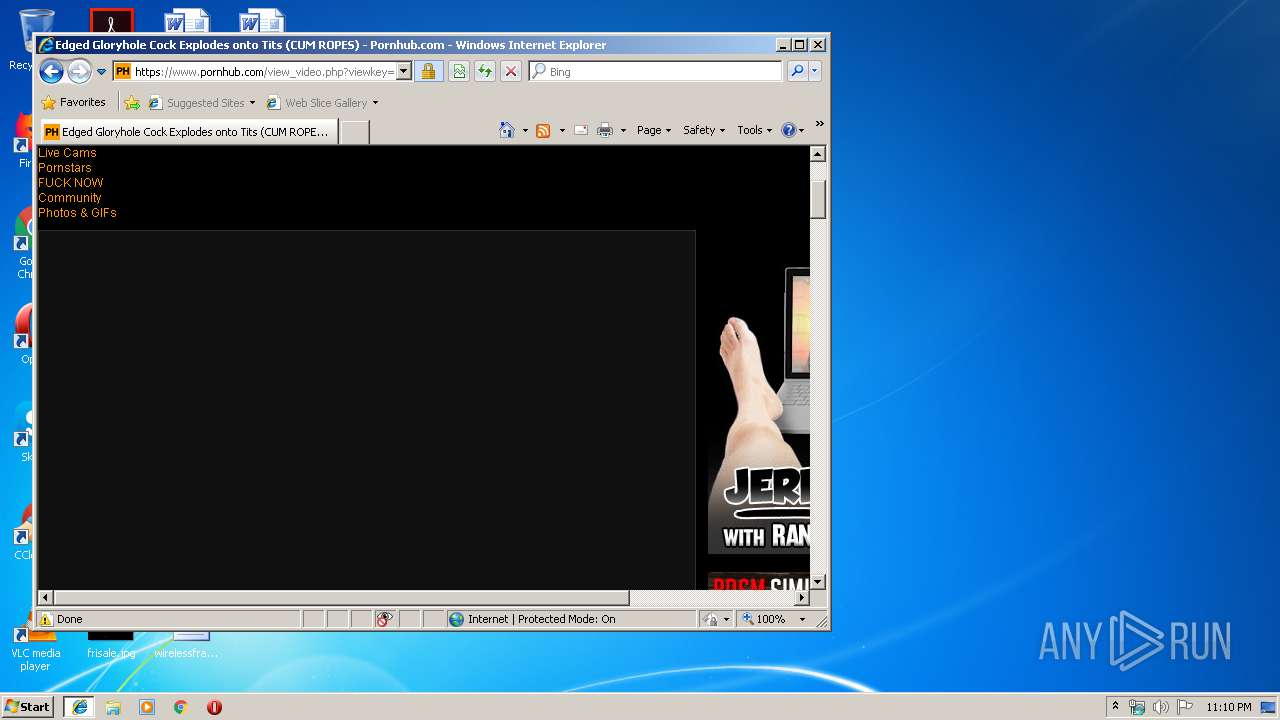Click the horizontal scrollbar right arrow
The image size is (1280, 720).
click(801, 597)
